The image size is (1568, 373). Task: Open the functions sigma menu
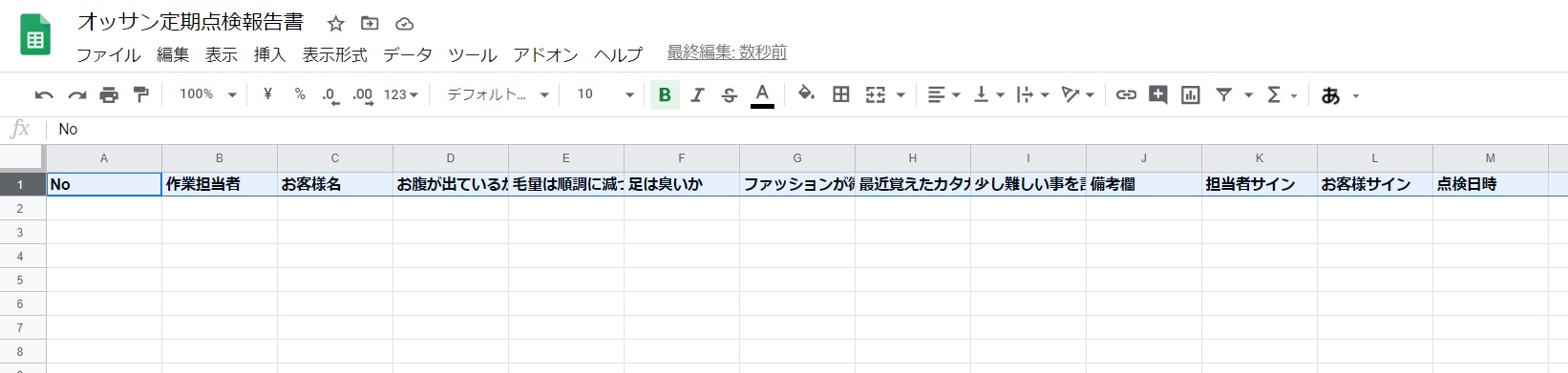(x=1282, y=94)
